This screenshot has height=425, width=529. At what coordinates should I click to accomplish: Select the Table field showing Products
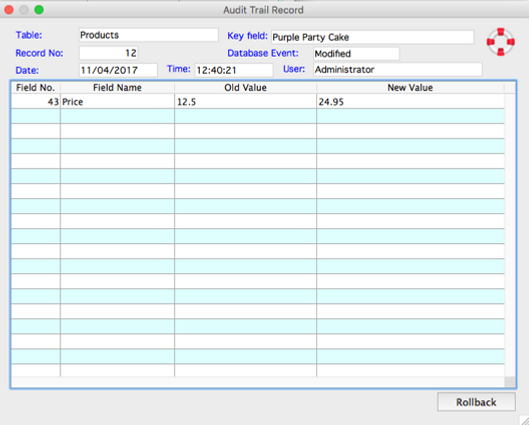[x=148, y=35]
